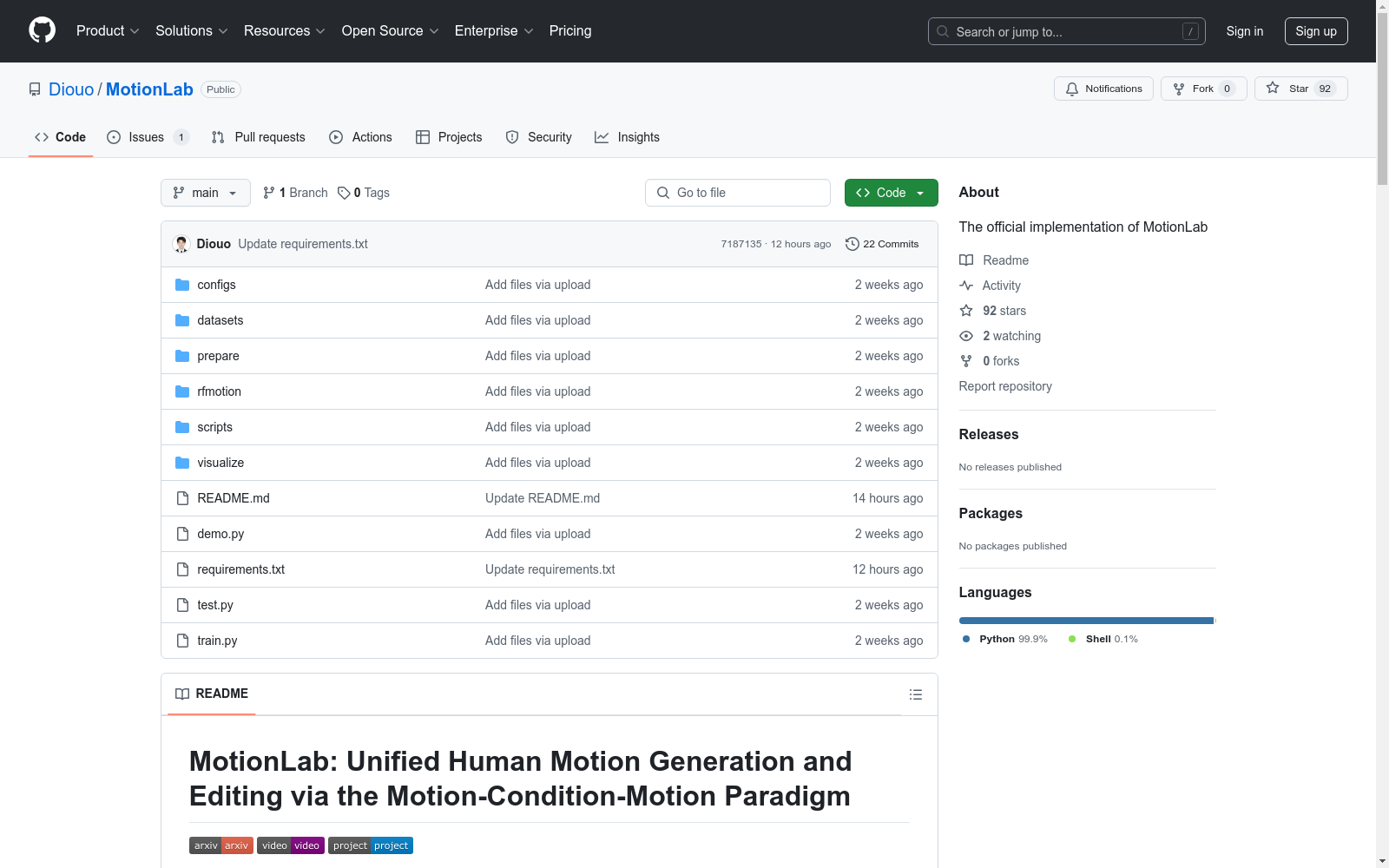View the Security tab
The height and width of the screenshot is (868, 1389).
coord(539,137)
